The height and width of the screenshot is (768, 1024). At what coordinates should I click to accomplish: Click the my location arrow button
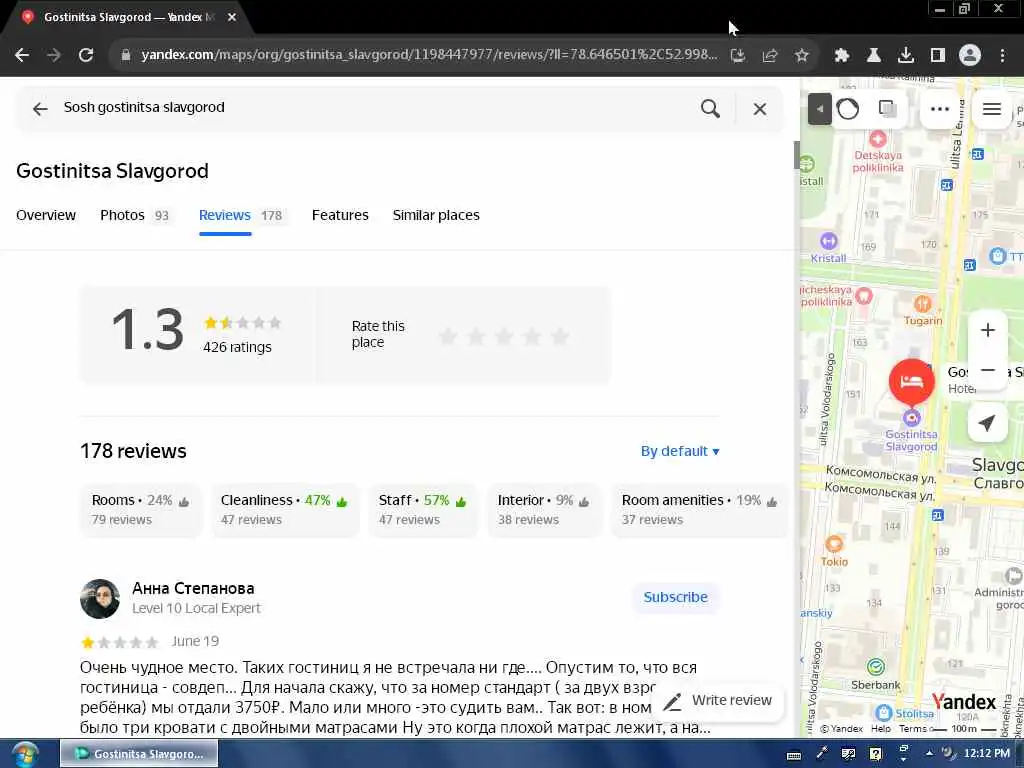[x=987, y=423]
